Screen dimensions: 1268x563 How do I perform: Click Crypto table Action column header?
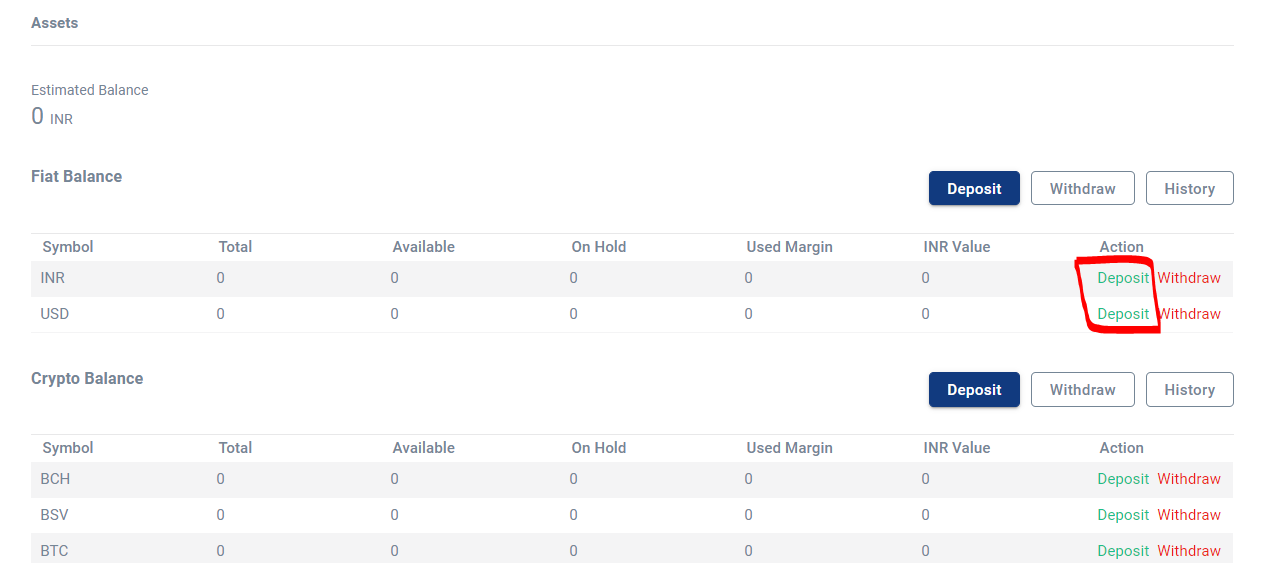click(1122, 448)
